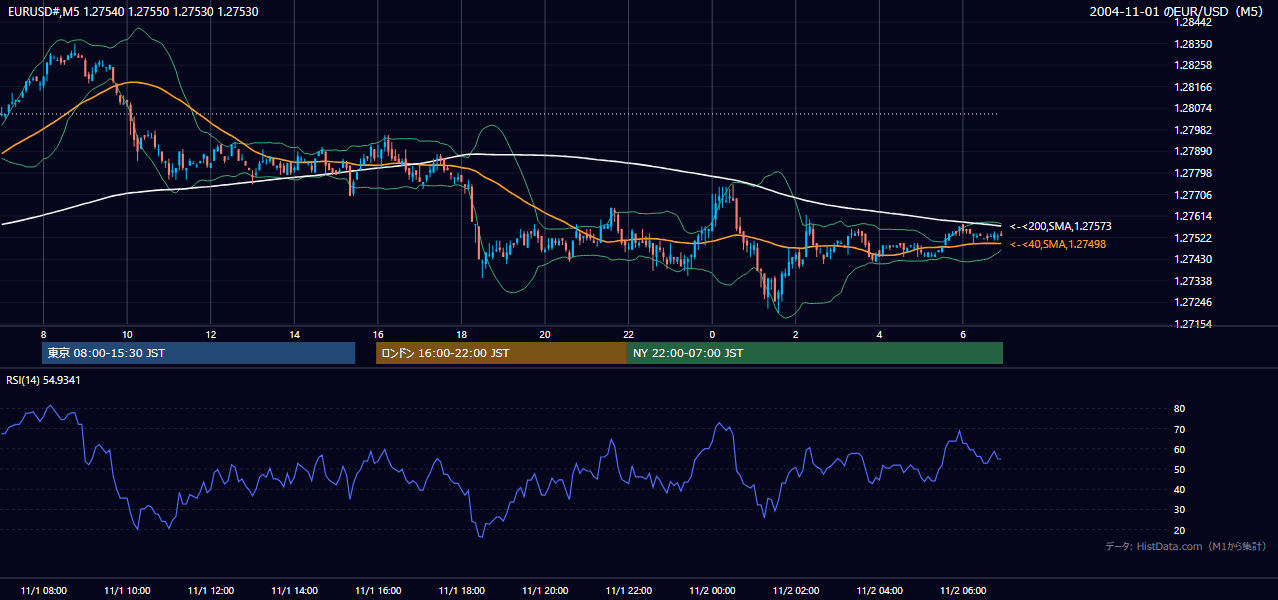The height and width of the screenshot is (600, 1278).
Task: Click price axis value 1.27706
Action: (x=1195, y=195)
